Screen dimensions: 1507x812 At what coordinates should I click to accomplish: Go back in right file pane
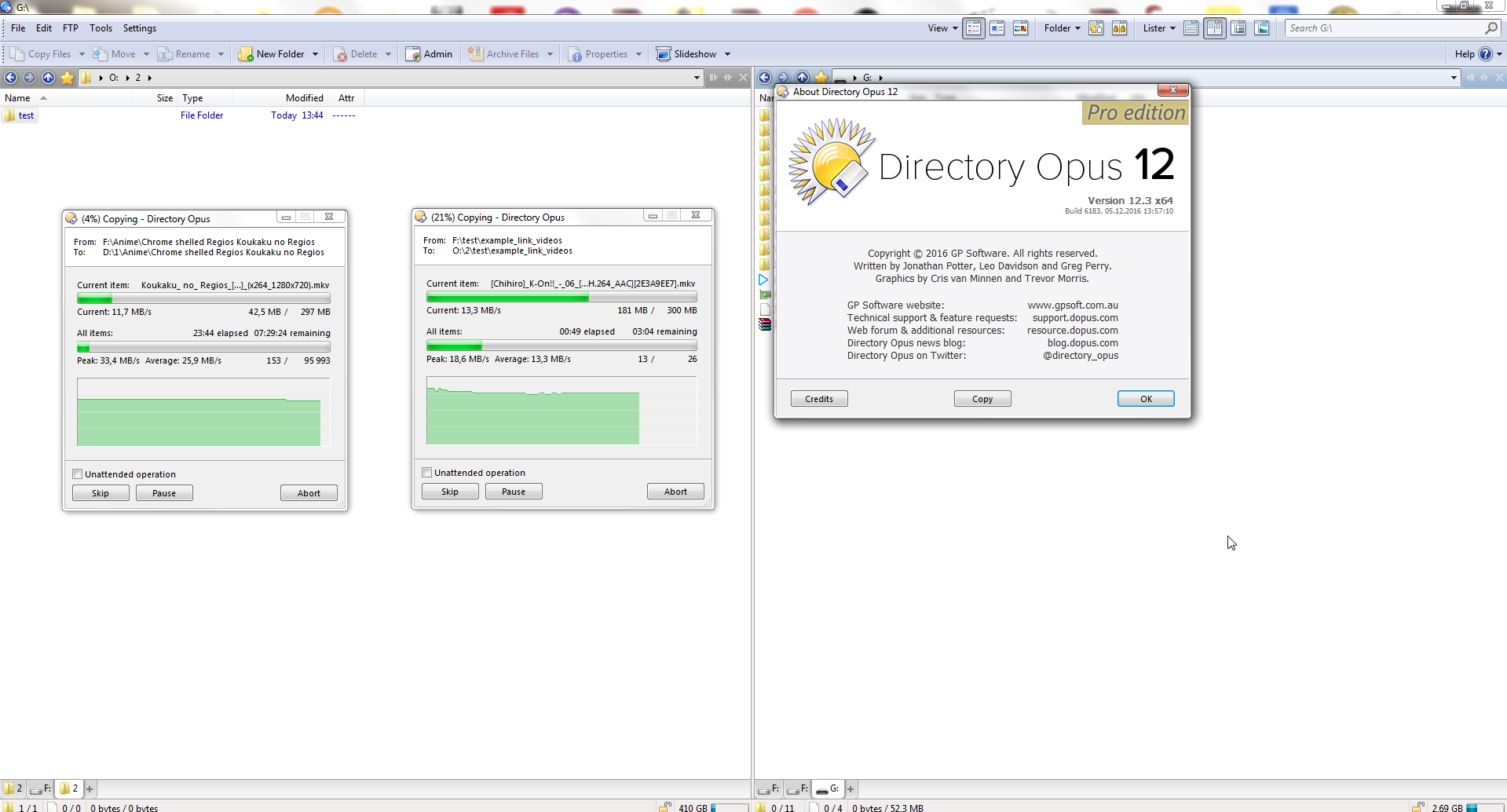coord(764,77)
